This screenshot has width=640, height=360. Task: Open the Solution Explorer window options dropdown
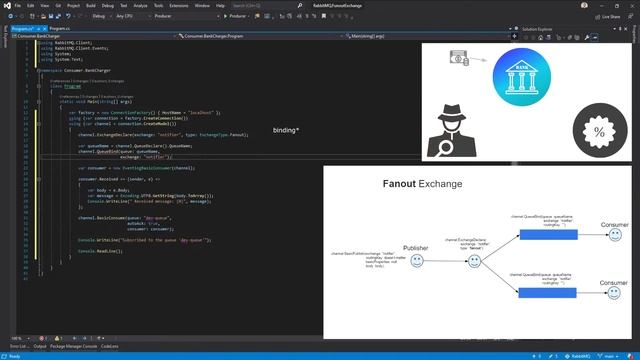tap(614, 29)
